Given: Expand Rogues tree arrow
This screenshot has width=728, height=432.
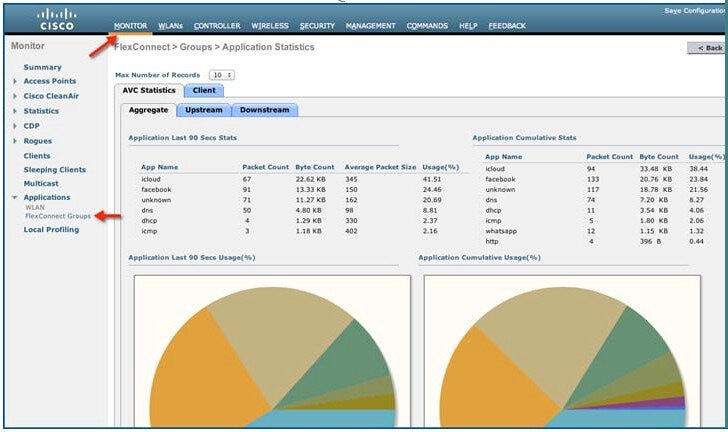Looking at the screenshot, I should click(15, 141).
